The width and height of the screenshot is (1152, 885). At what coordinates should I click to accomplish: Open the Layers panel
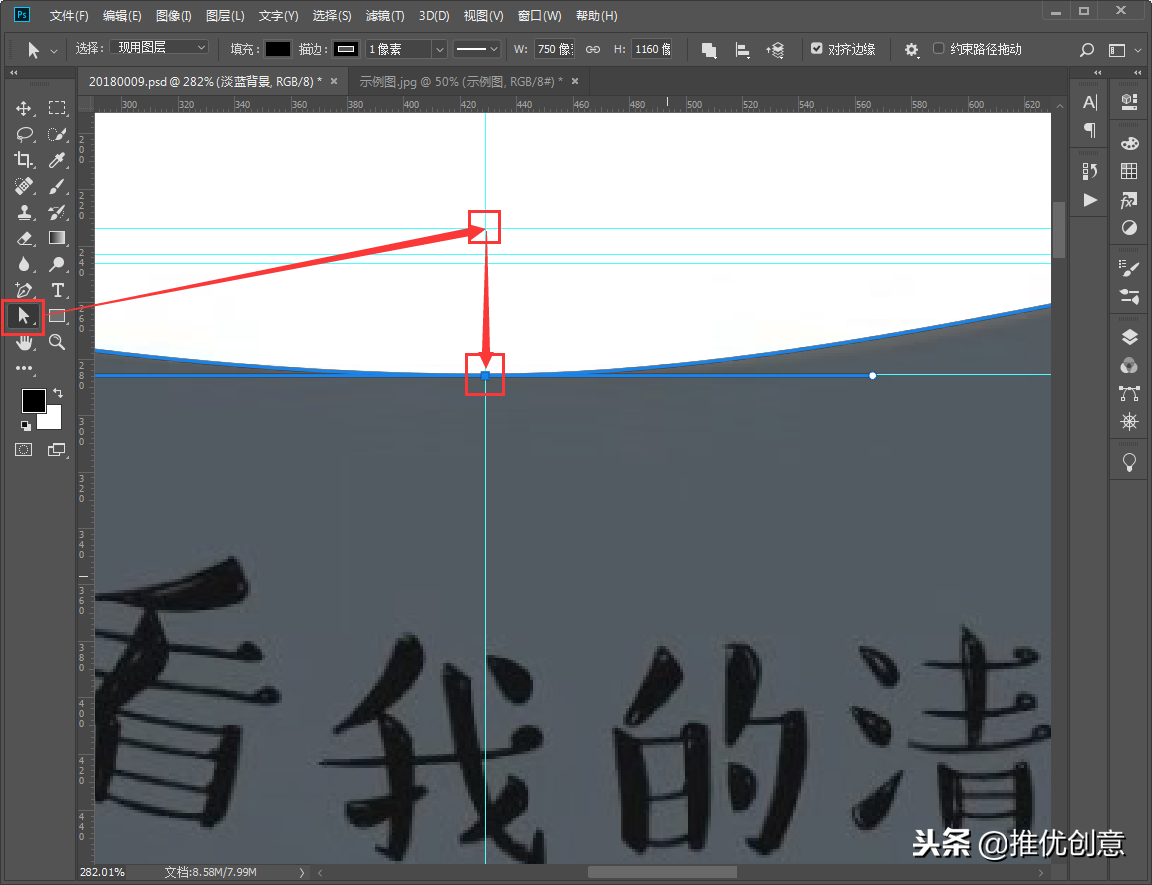1129,337
